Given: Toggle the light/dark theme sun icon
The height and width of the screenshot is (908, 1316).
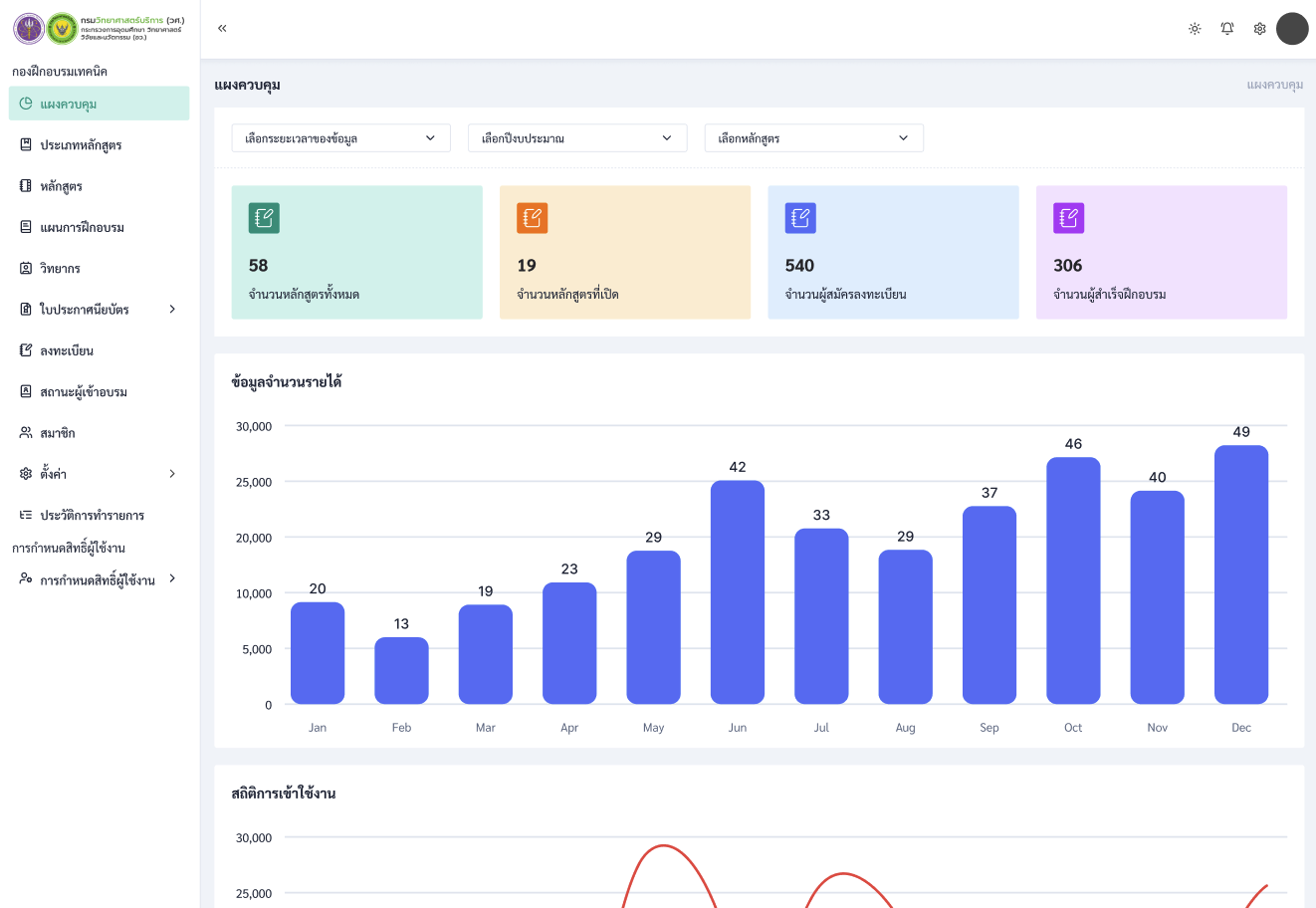Looking at the screenshot, I should (1195, 29).
